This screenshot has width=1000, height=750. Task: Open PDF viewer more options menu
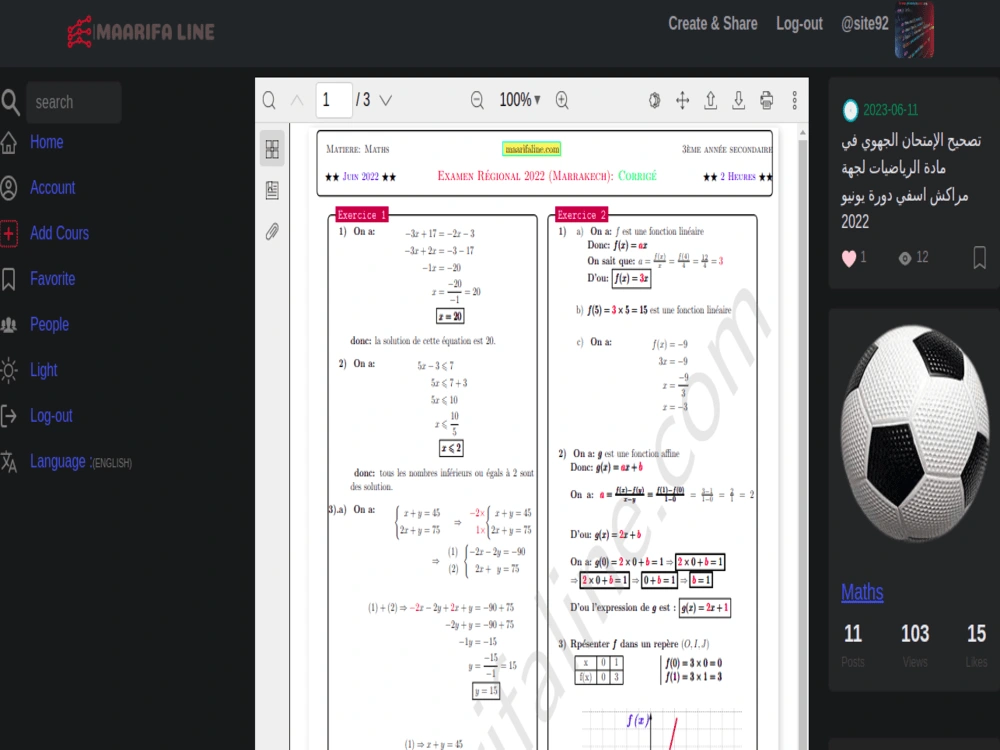[x=795, y=100]
